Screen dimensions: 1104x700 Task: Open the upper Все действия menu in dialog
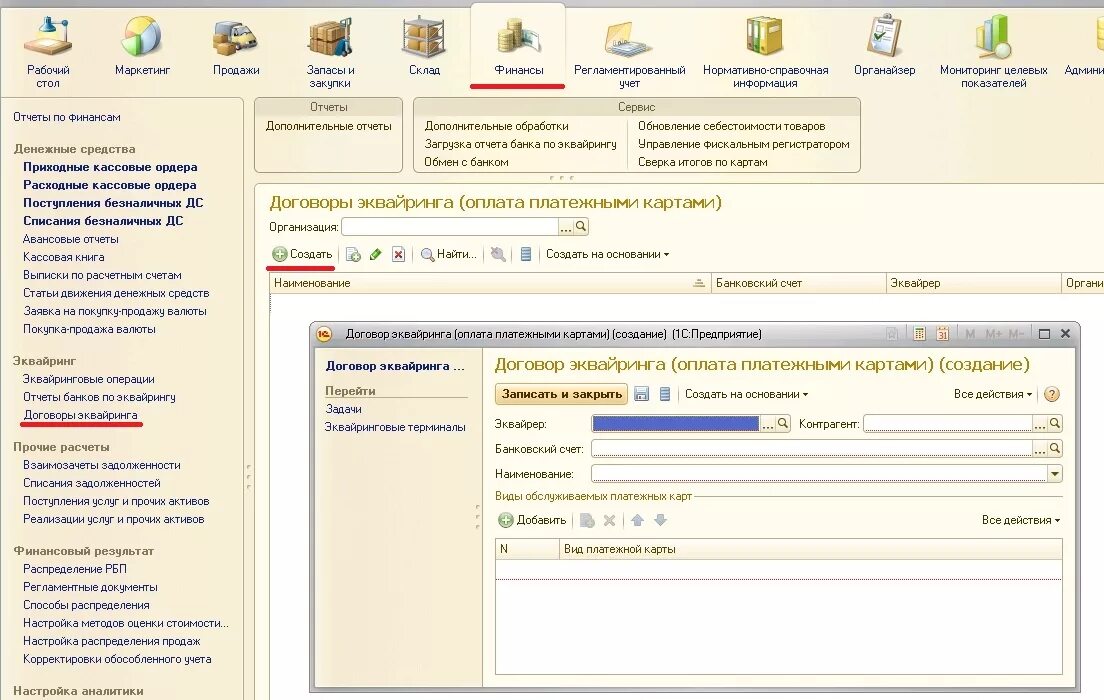[993, 394]
